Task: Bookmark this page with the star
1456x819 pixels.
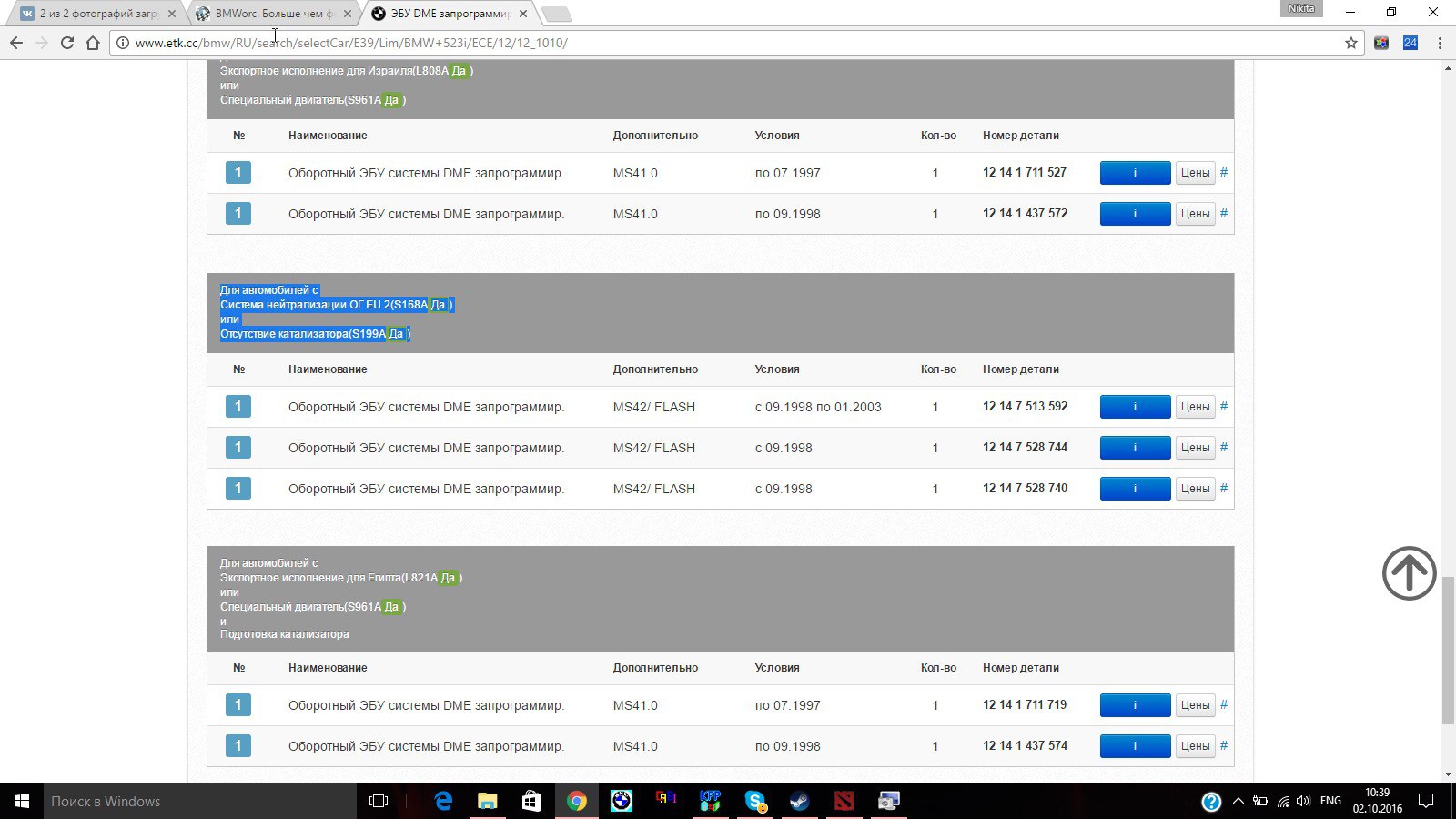Action: [x=1351, y=43]
